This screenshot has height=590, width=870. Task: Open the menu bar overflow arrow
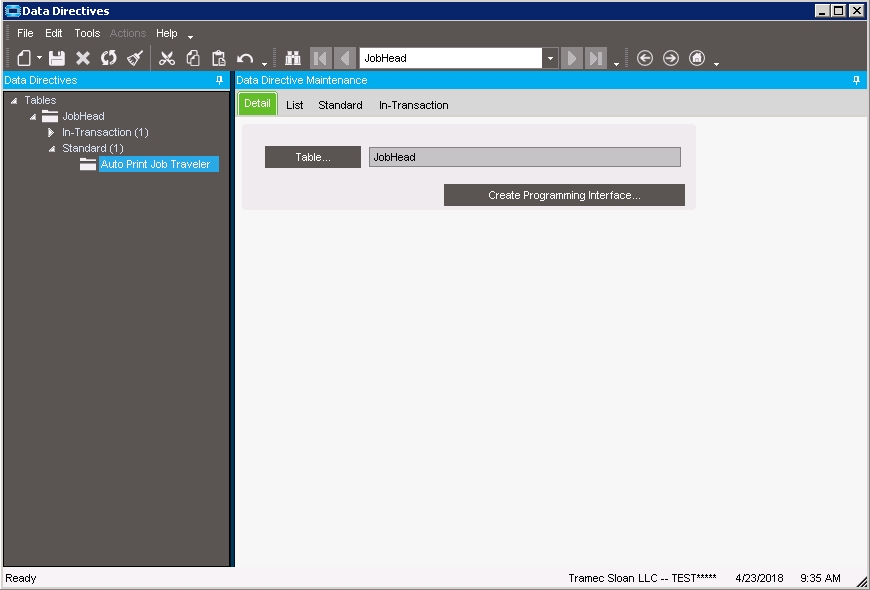(x=190, y=37)
